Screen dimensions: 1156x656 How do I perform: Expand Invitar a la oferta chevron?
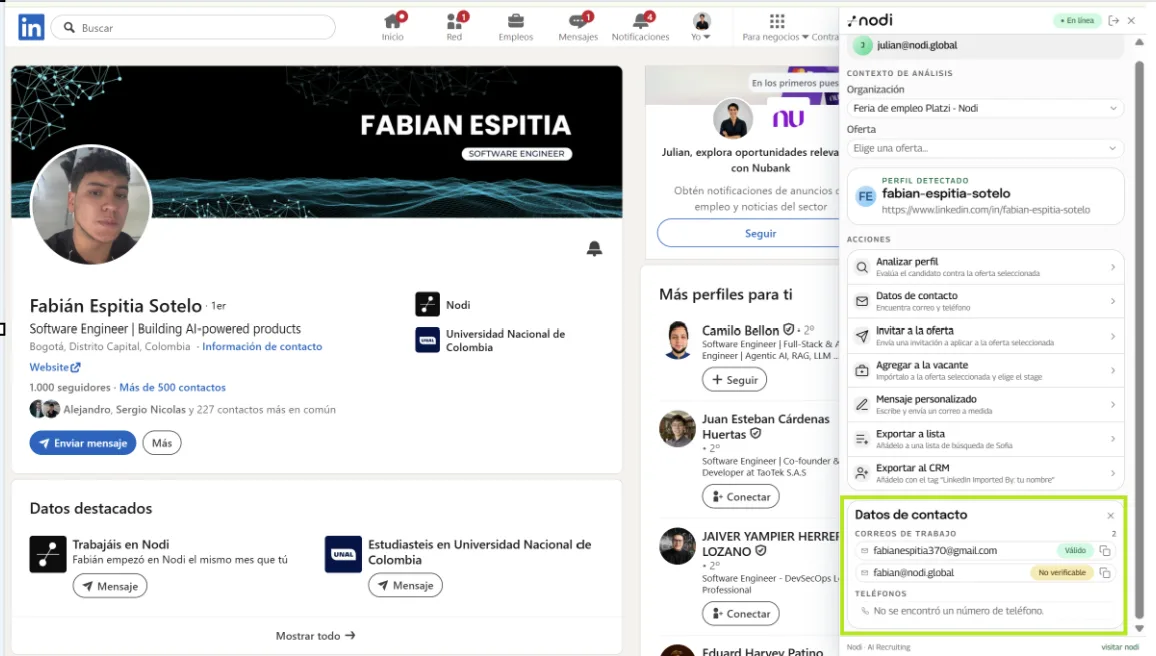(1113, 336)
